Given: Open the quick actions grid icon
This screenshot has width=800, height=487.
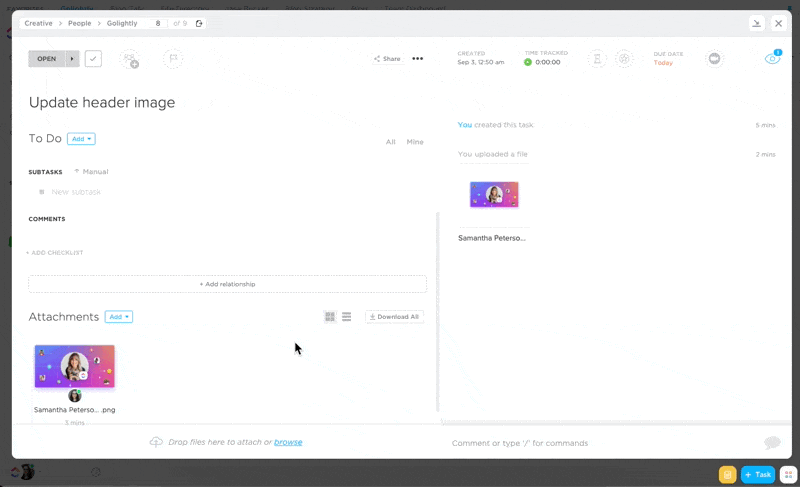Looking at the screenshot, I should 788,474.
